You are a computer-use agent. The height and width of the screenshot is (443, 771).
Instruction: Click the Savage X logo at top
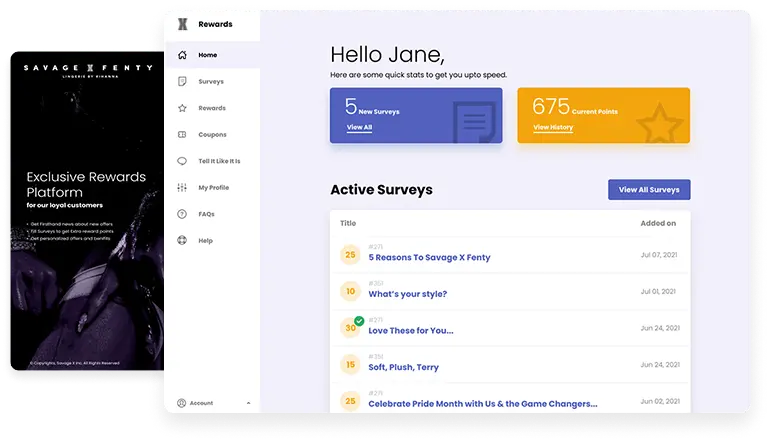coord(181,23)
